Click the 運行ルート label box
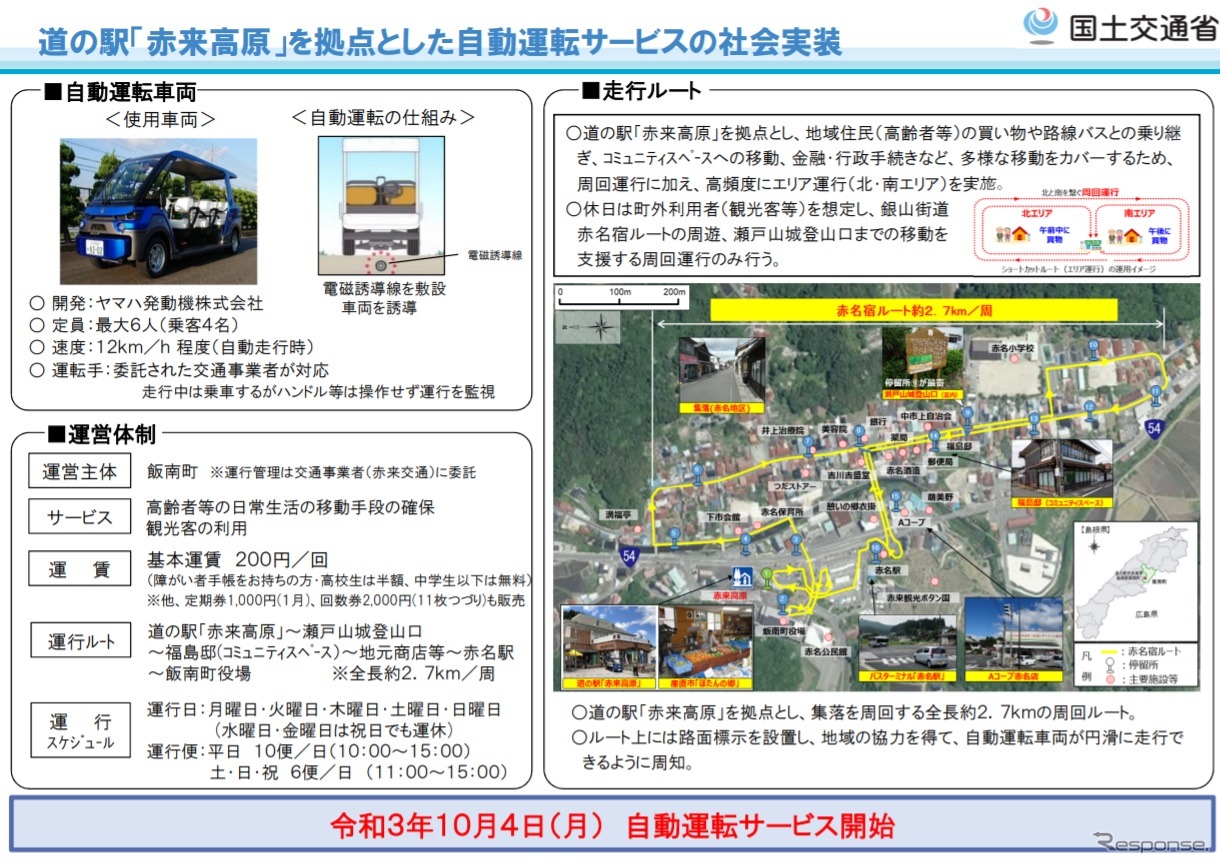Image resolution: width=1220 pixels, height=864 pixels. point(80,641)
